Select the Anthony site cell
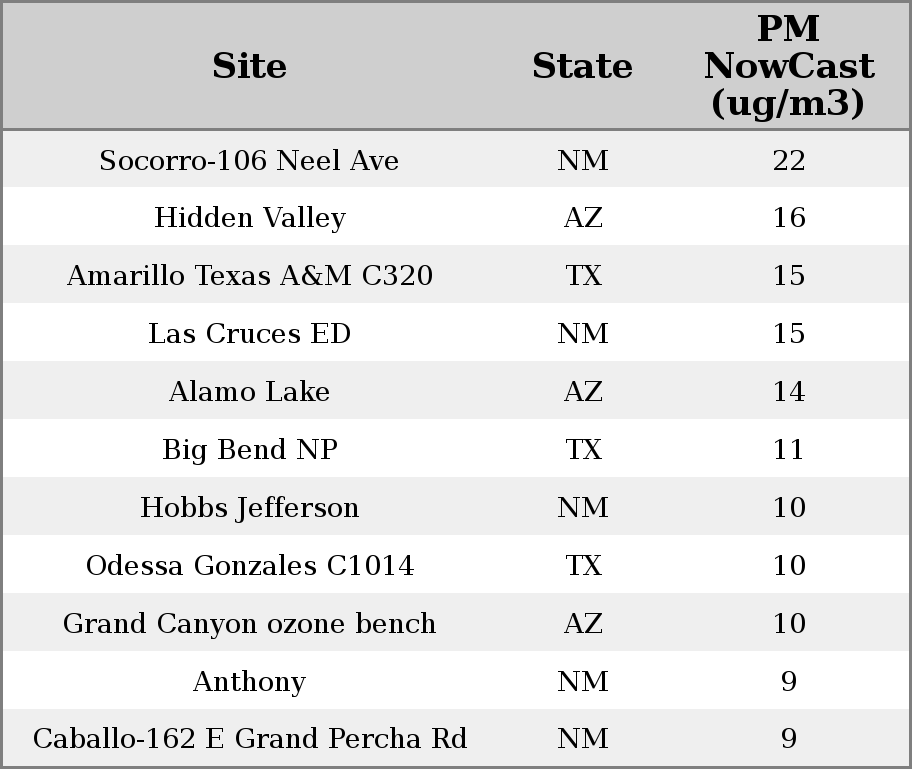 pyautogui.click(x=249, y=682)
